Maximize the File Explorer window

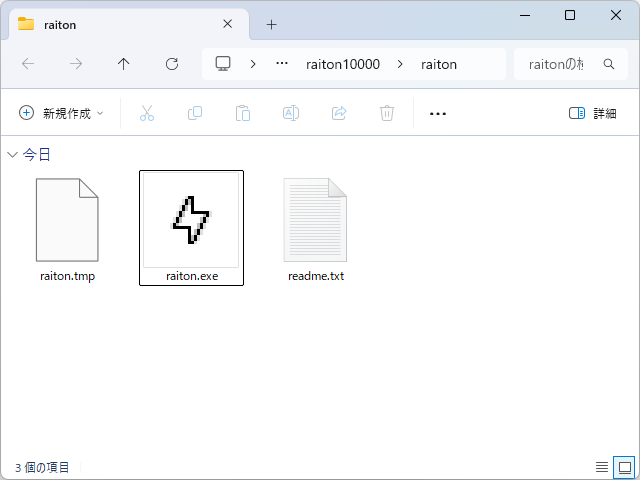click(570, 16)
